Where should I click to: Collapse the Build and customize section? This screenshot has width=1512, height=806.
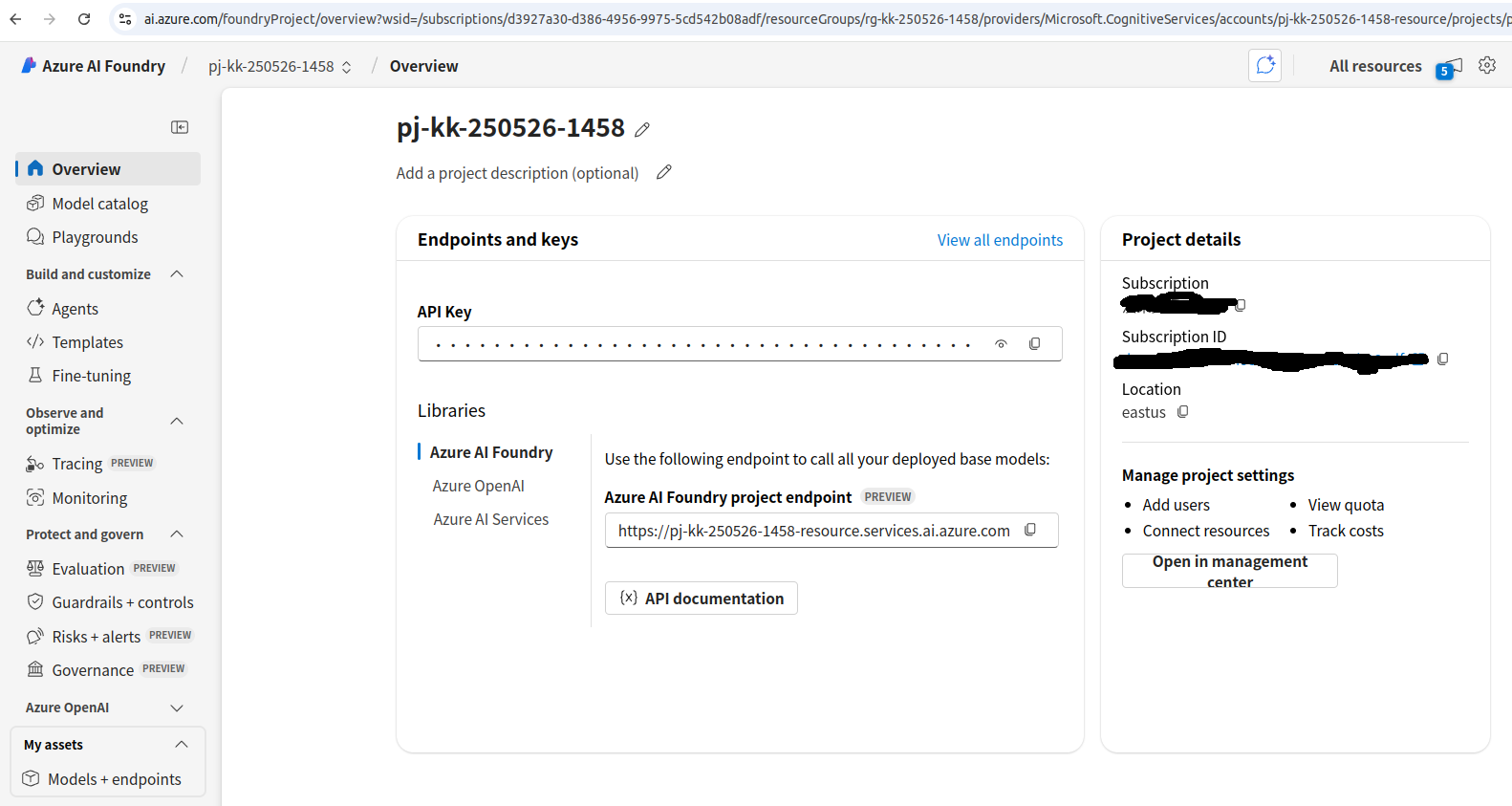(176, 274)
